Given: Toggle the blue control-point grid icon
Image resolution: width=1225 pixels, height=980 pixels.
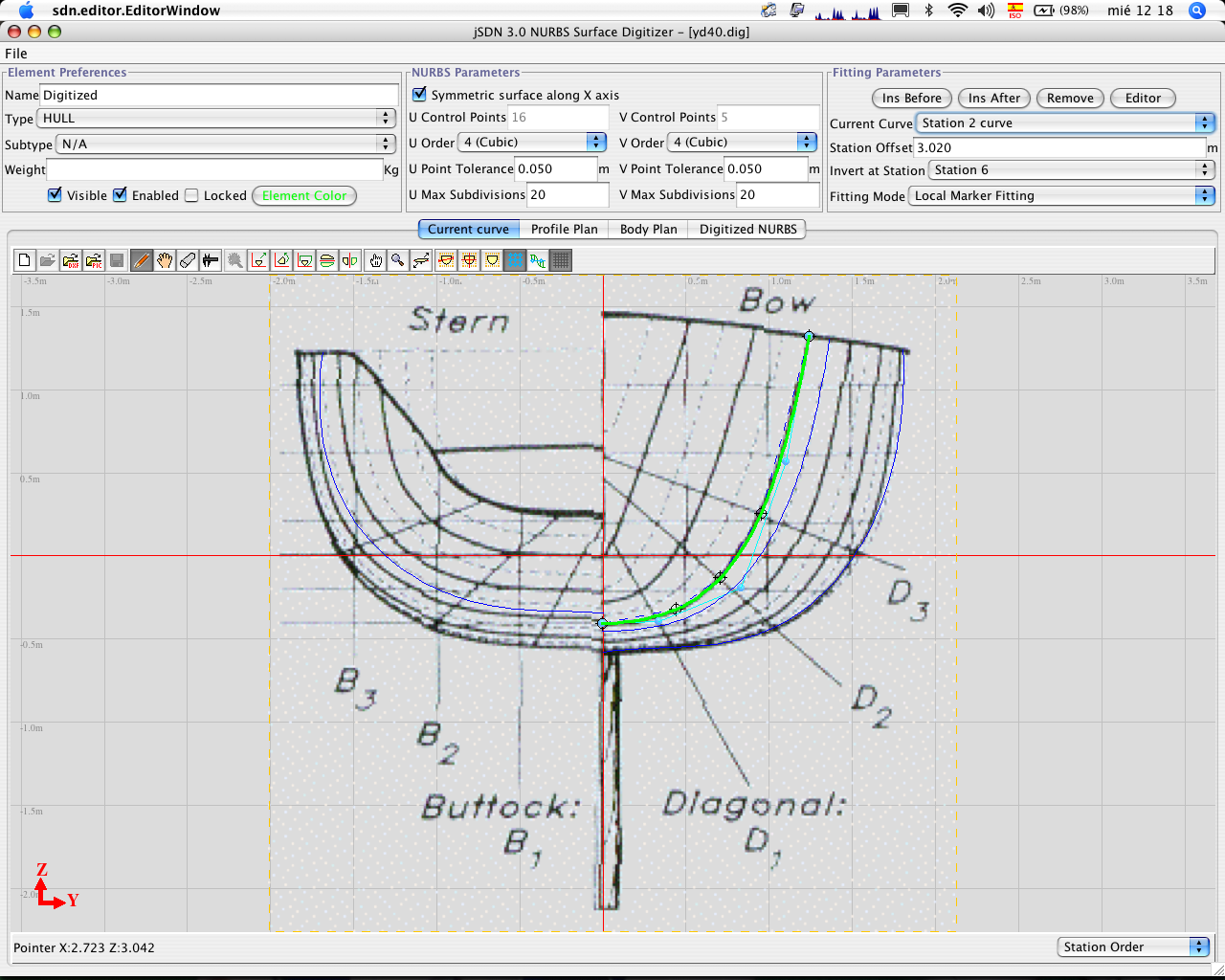Looking at the screenshot, I should (x=515, y=260).
